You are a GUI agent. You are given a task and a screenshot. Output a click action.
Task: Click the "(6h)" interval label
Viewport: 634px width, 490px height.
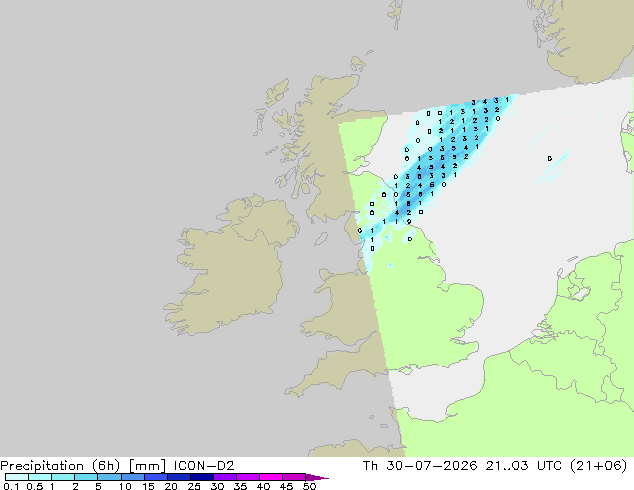tap(106, 466)
